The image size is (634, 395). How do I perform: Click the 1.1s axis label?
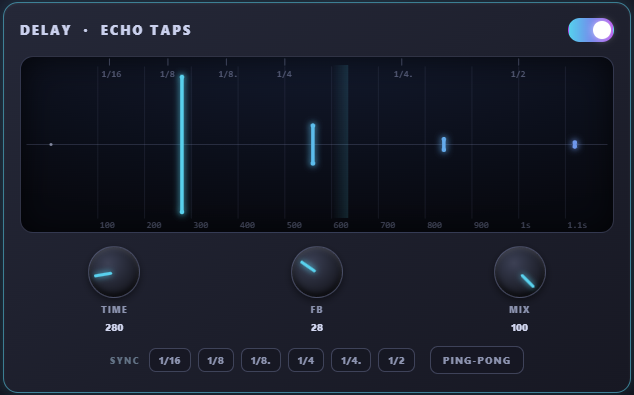(x=577, y=225)
